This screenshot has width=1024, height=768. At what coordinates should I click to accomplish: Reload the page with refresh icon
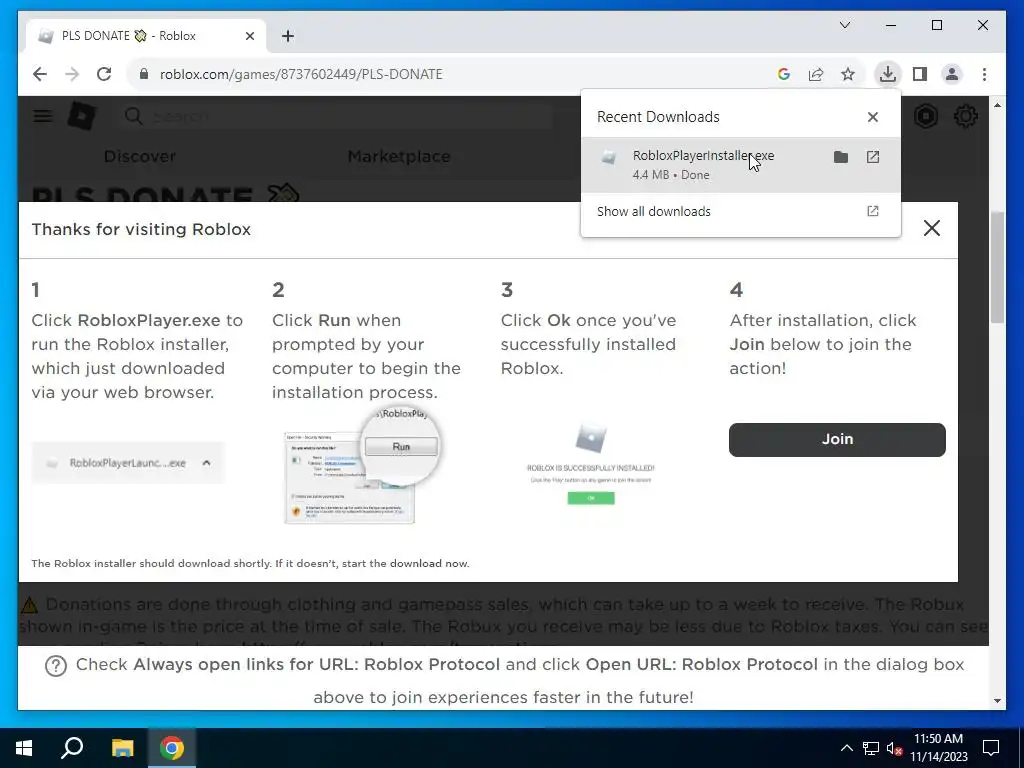click(x=104, y=74)
